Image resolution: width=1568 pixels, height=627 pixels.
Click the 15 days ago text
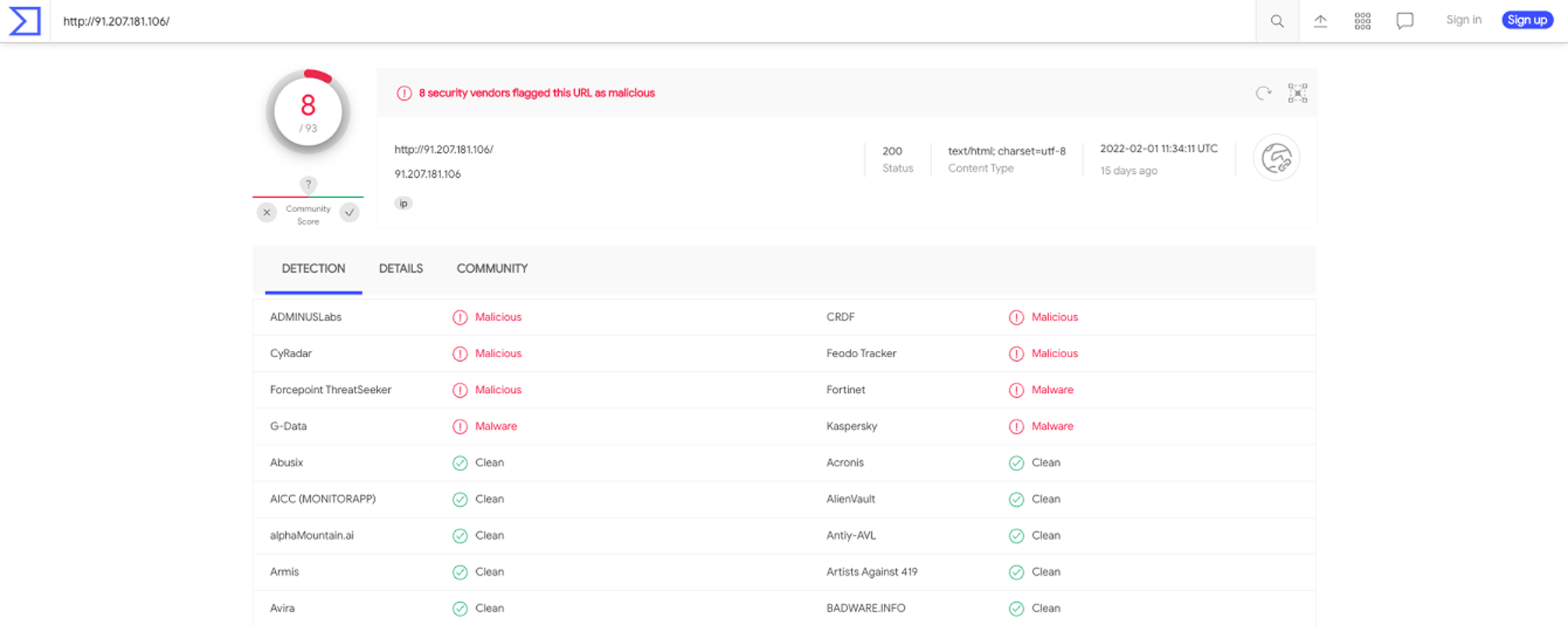point(1128,171)
